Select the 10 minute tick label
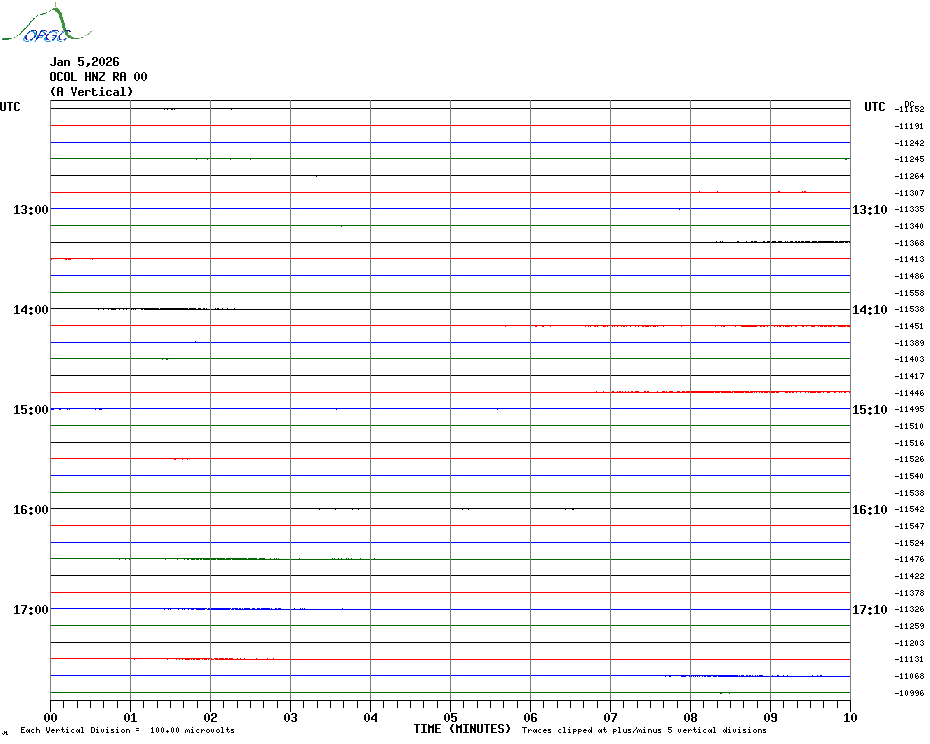Screen dimensions: 930x744 pyautogui.click(x=849, y=717)
